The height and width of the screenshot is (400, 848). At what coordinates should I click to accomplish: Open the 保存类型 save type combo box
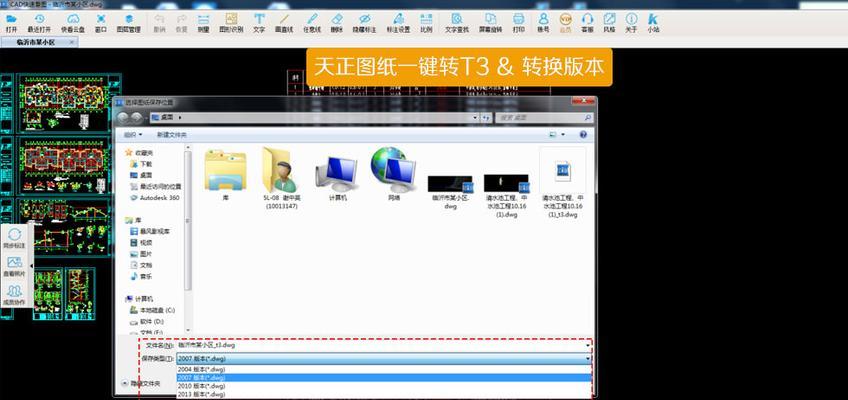384,358
